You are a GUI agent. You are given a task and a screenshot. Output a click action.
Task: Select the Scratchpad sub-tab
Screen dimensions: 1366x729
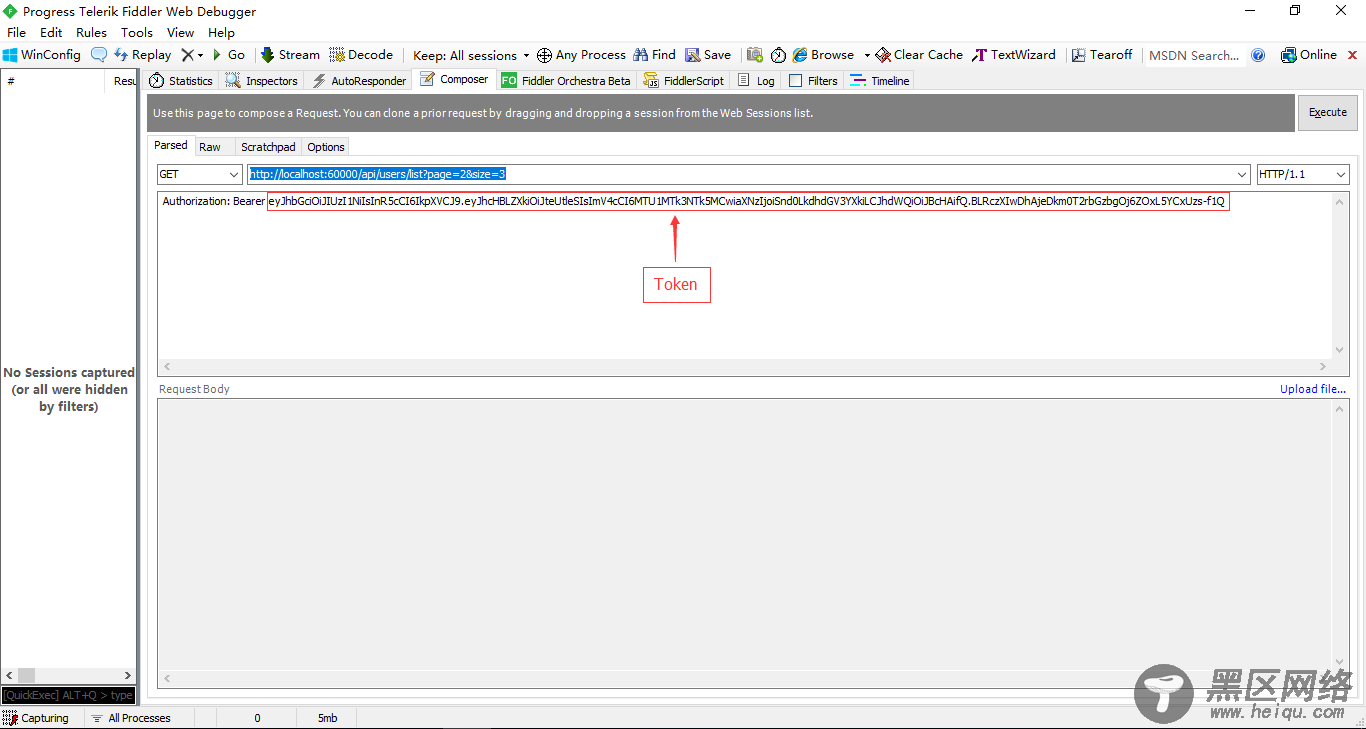[x=268, y=147]
